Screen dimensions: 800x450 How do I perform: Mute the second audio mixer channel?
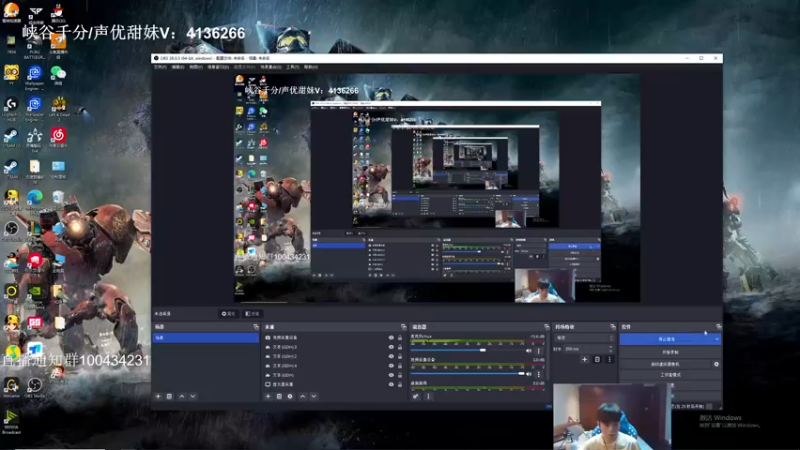[529, 374]
